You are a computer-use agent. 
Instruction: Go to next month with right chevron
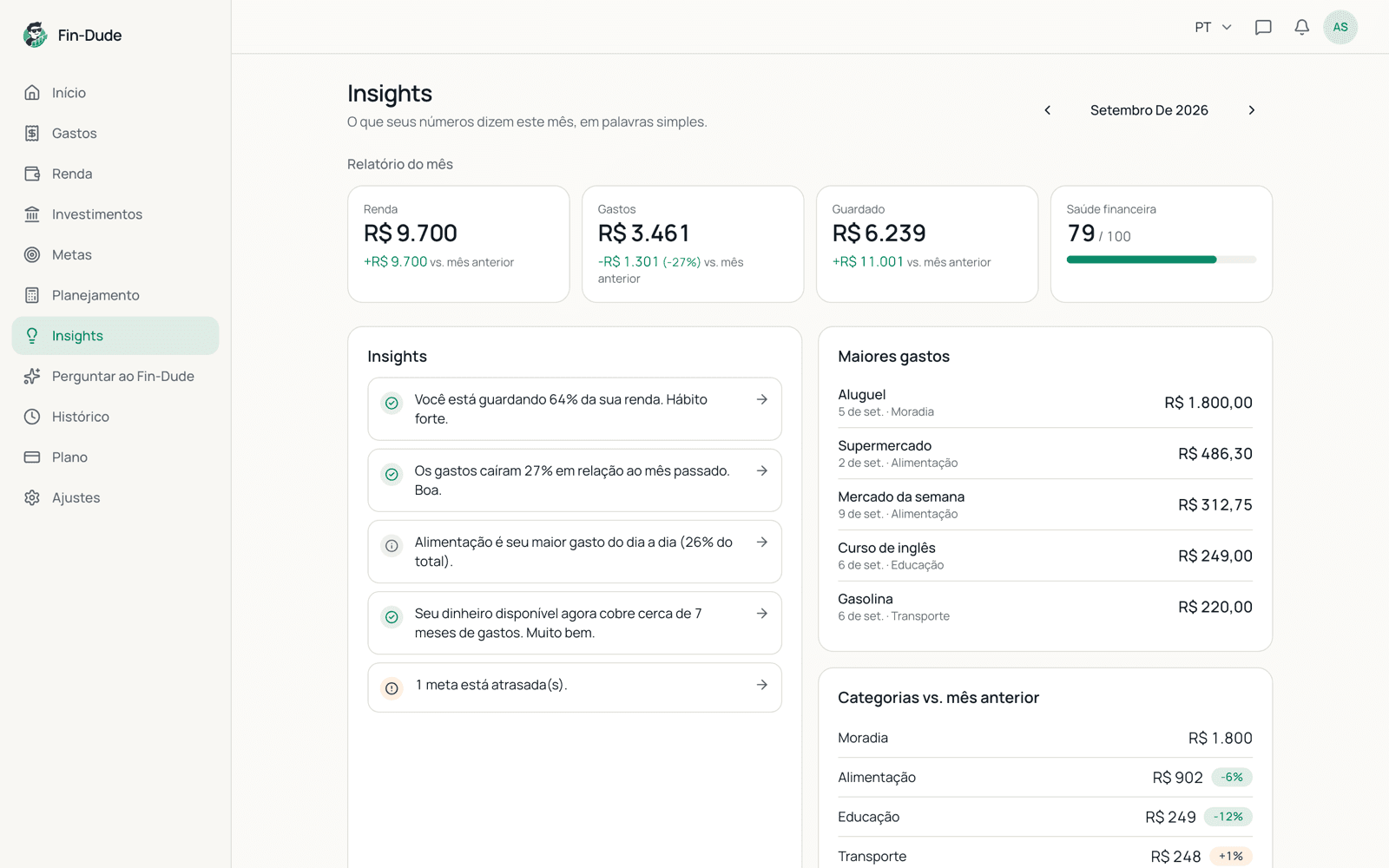[1251, 110]
